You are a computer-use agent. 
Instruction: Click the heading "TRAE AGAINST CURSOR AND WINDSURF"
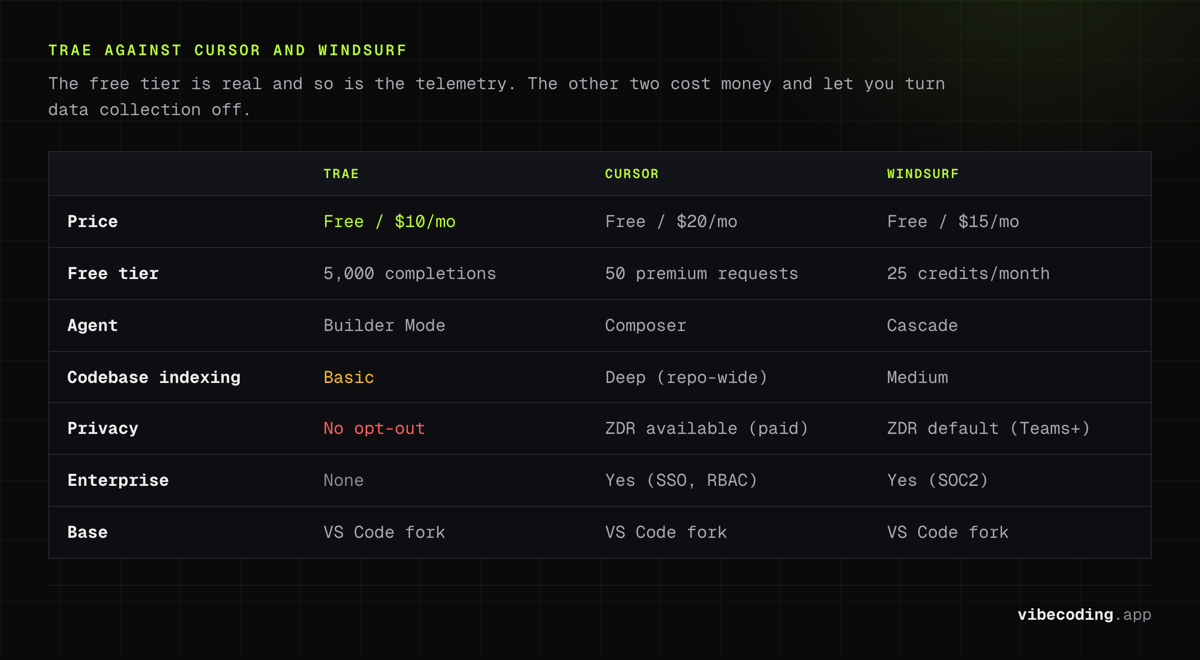(228, 50)
